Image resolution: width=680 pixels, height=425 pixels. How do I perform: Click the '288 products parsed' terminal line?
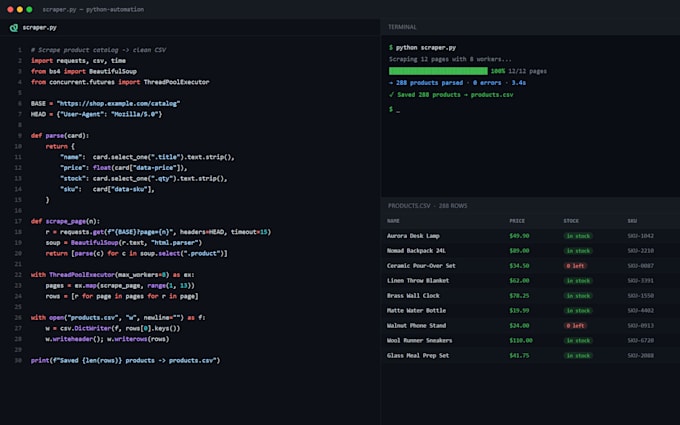click(458, 82)
